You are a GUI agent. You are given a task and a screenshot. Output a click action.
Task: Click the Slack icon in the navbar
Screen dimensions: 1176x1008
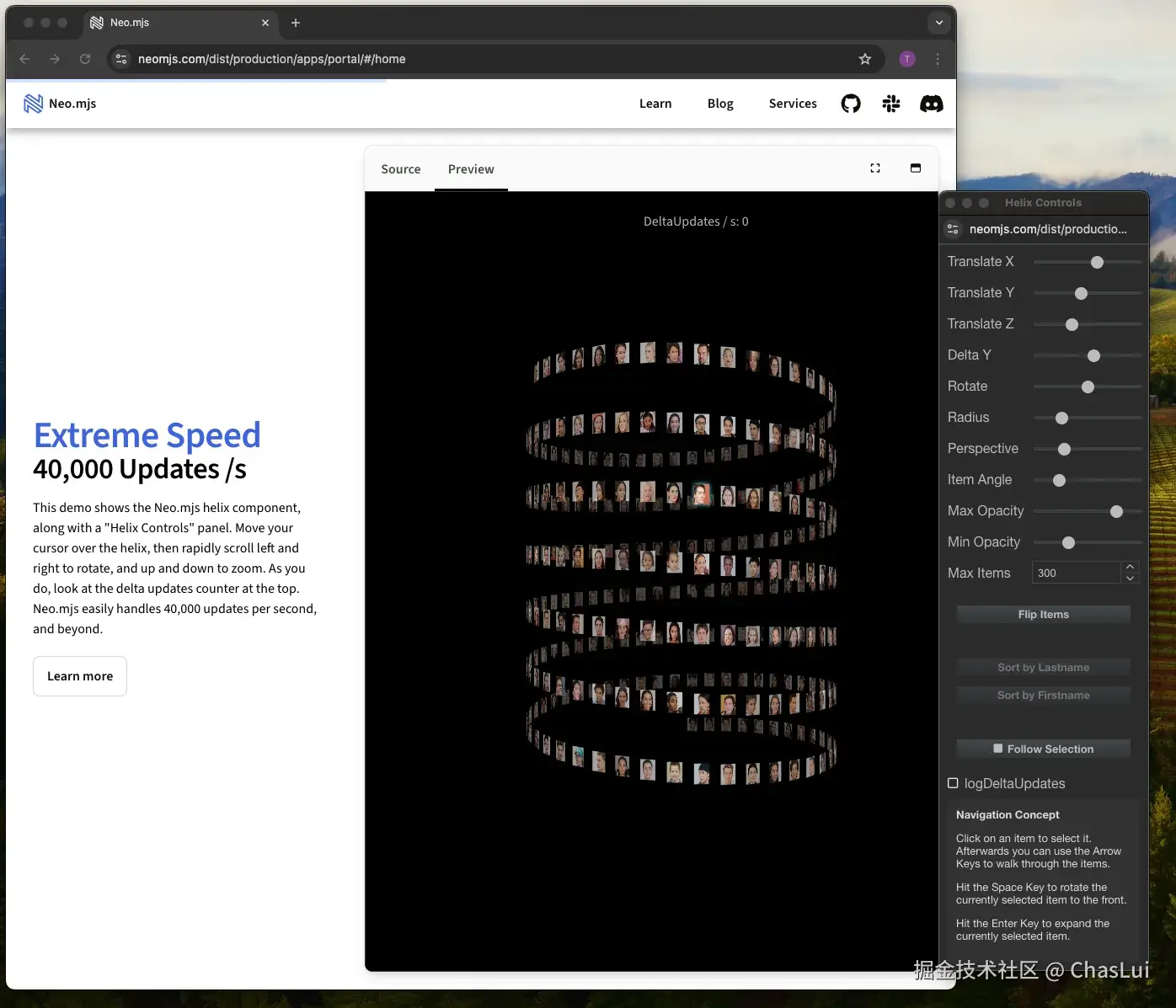pyautogui.click(x=891, y=103)
